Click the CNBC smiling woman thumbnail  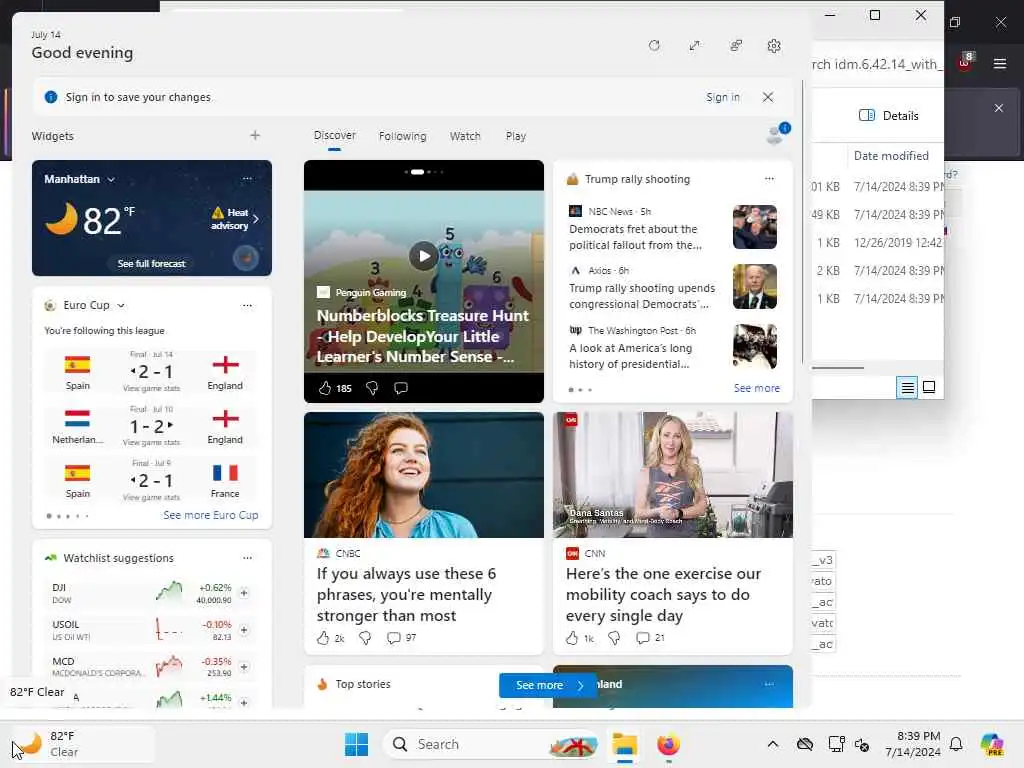(424, 475)
